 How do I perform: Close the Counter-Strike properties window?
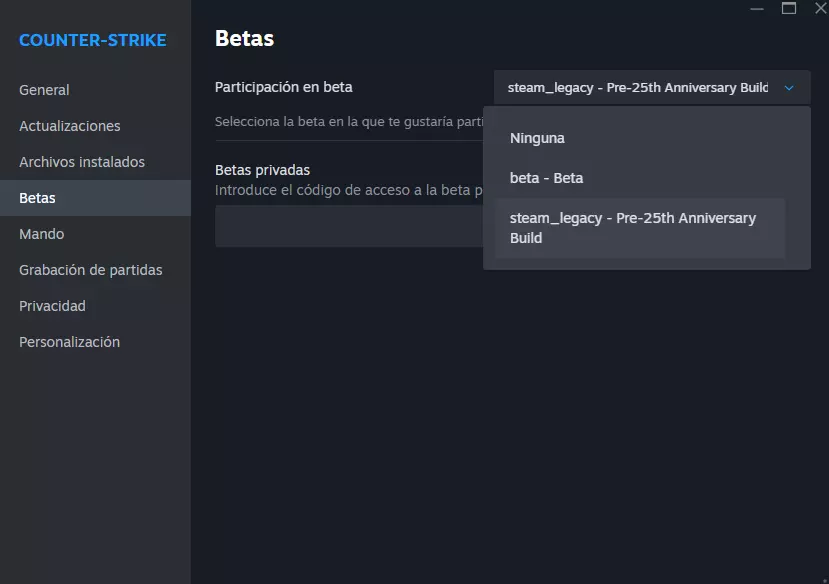pyautogui.click(x=820, y=8)
